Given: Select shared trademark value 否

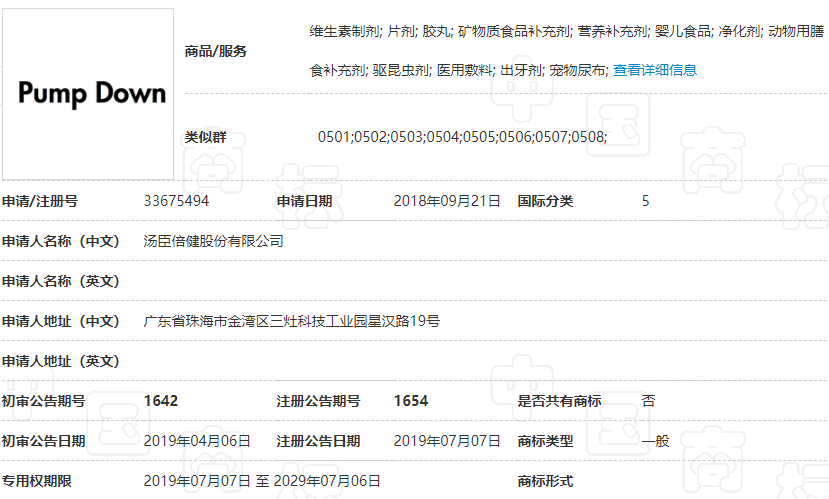Looking at the screenshot, I should [649, 401].
